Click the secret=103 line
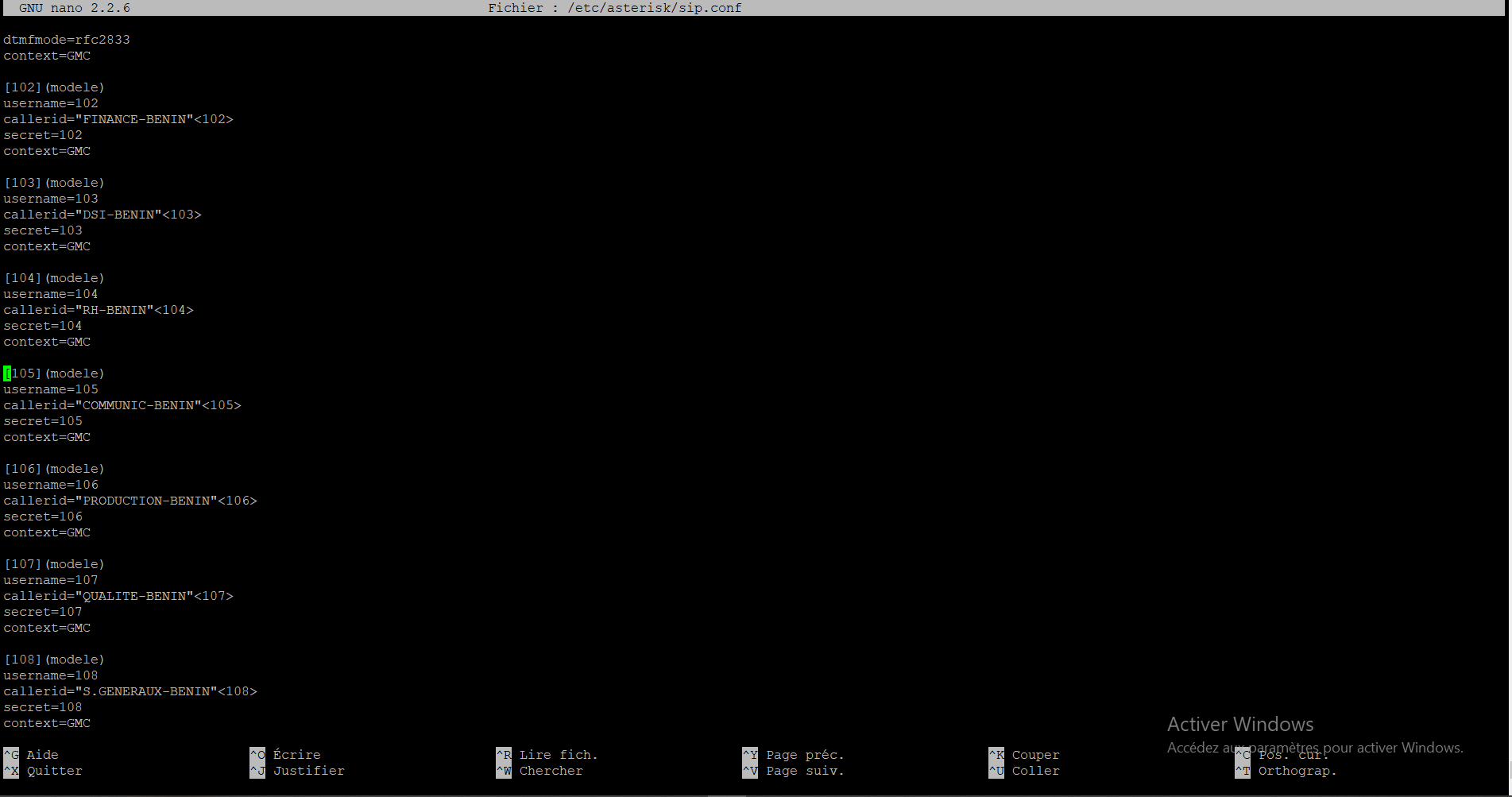Image resolution: width=1512 pixels, height=797 pixels. pyautogui.click(x=43, y=230)
